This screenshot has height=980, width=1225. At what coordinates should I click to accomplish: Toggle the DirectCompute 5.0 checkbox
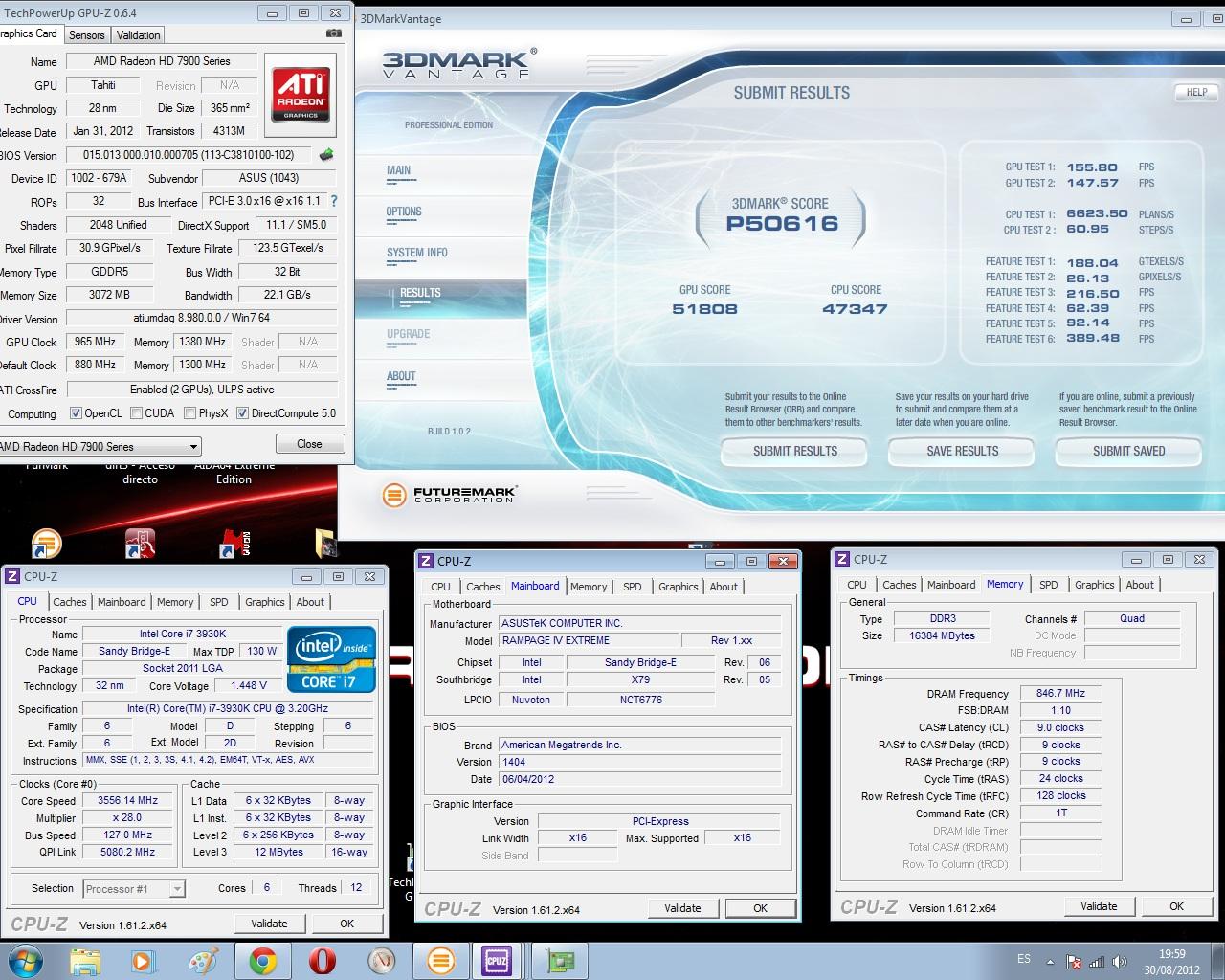[x=242, y=413]
